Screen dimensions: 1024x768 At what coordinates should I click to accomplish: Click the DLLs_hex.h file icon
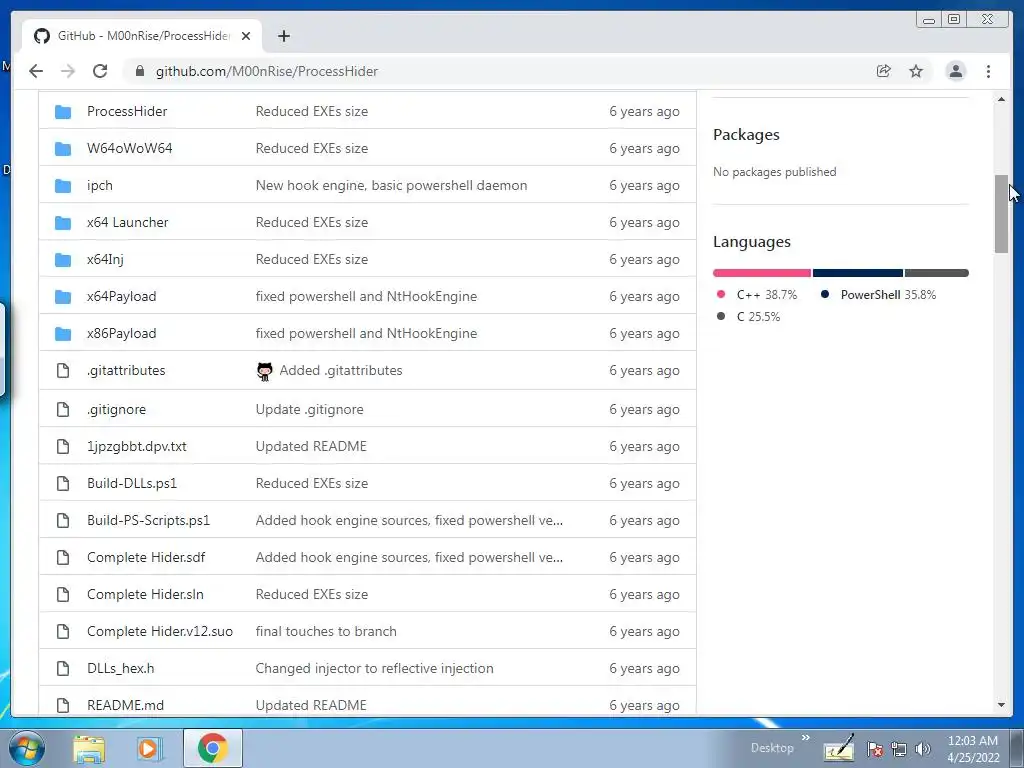click(63, 669)
